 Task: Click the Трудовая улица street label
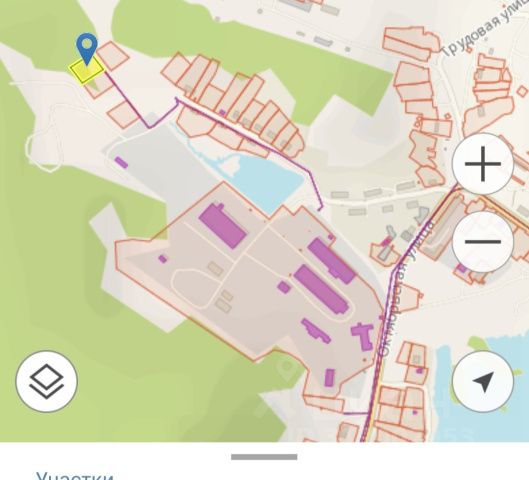pos(482,30)
